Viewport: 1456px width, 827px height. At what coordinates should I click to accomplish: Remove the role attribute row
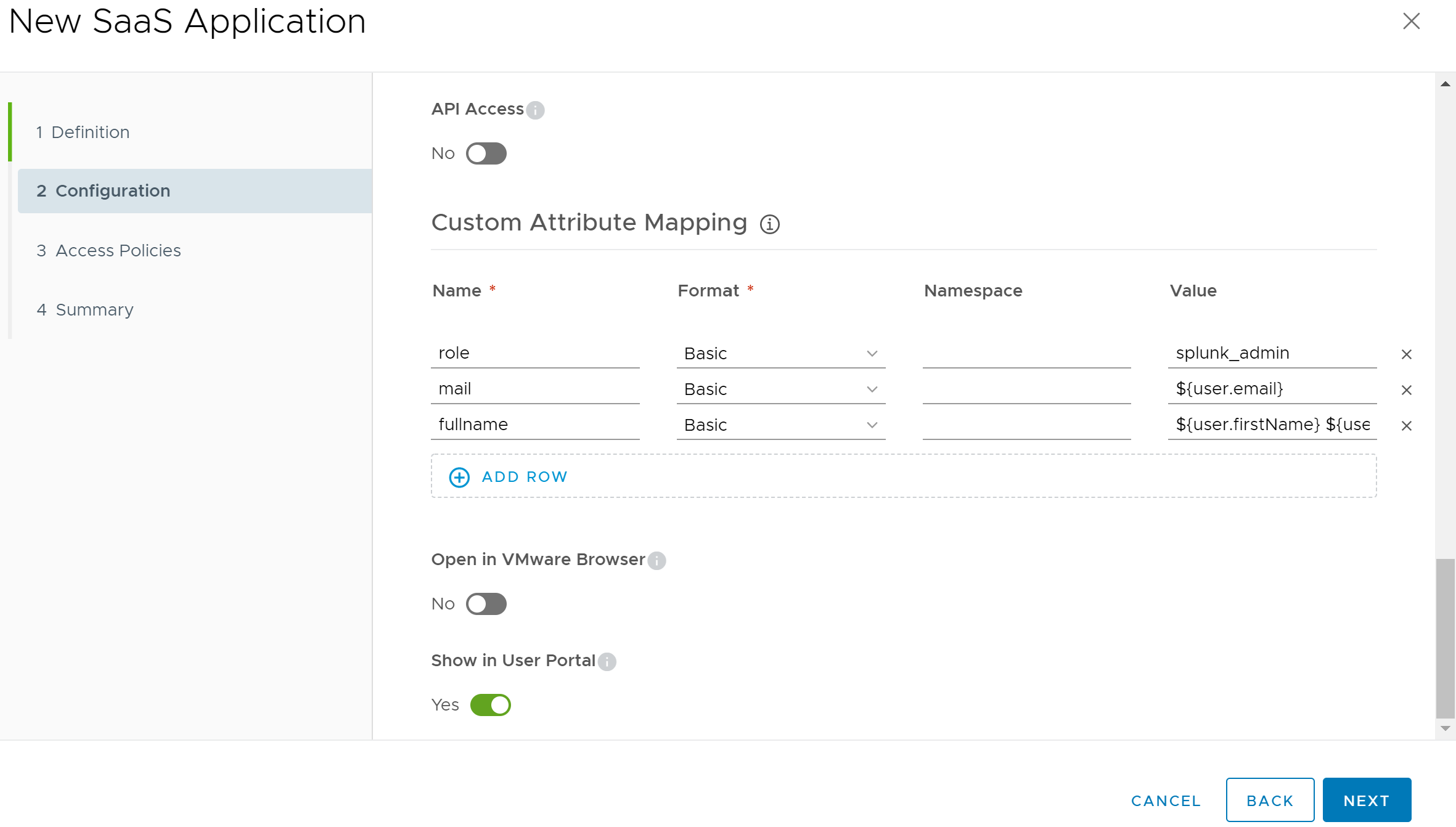point(1406,354)
